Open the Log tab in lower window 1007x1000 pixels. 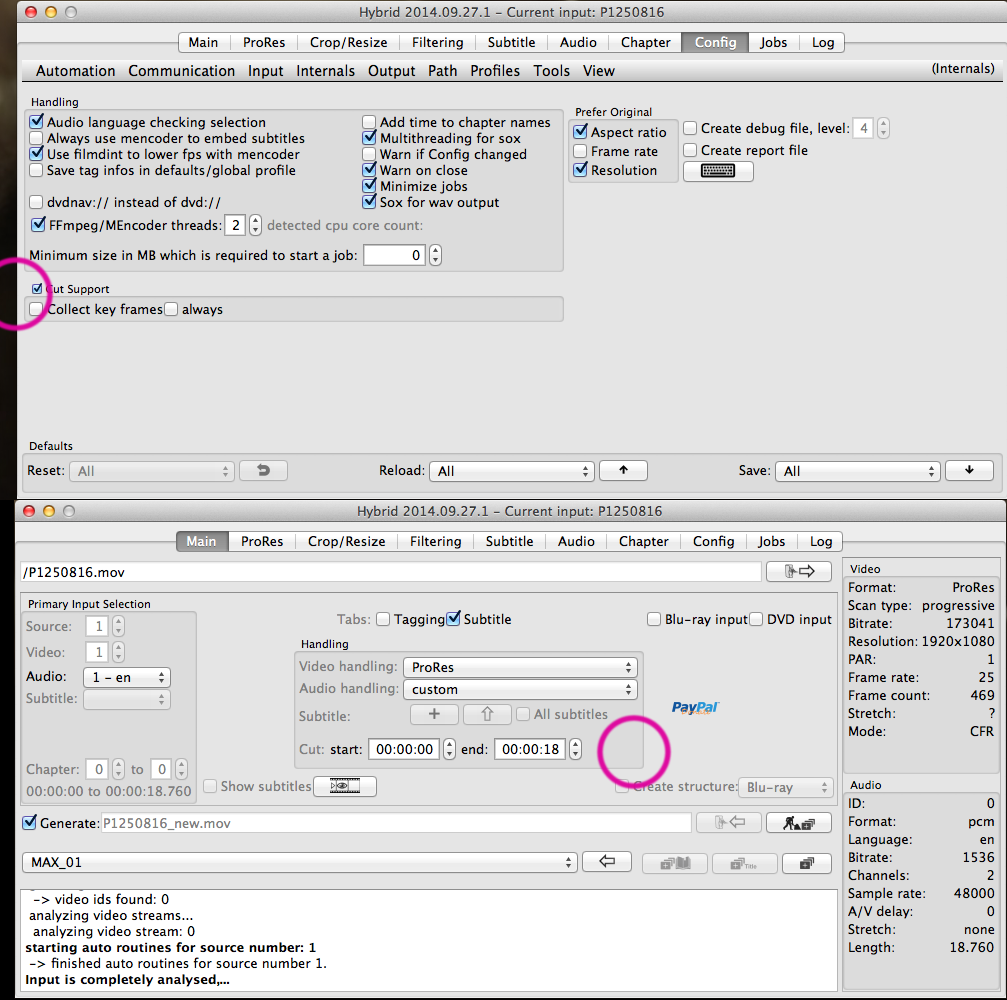coord(821,541)
